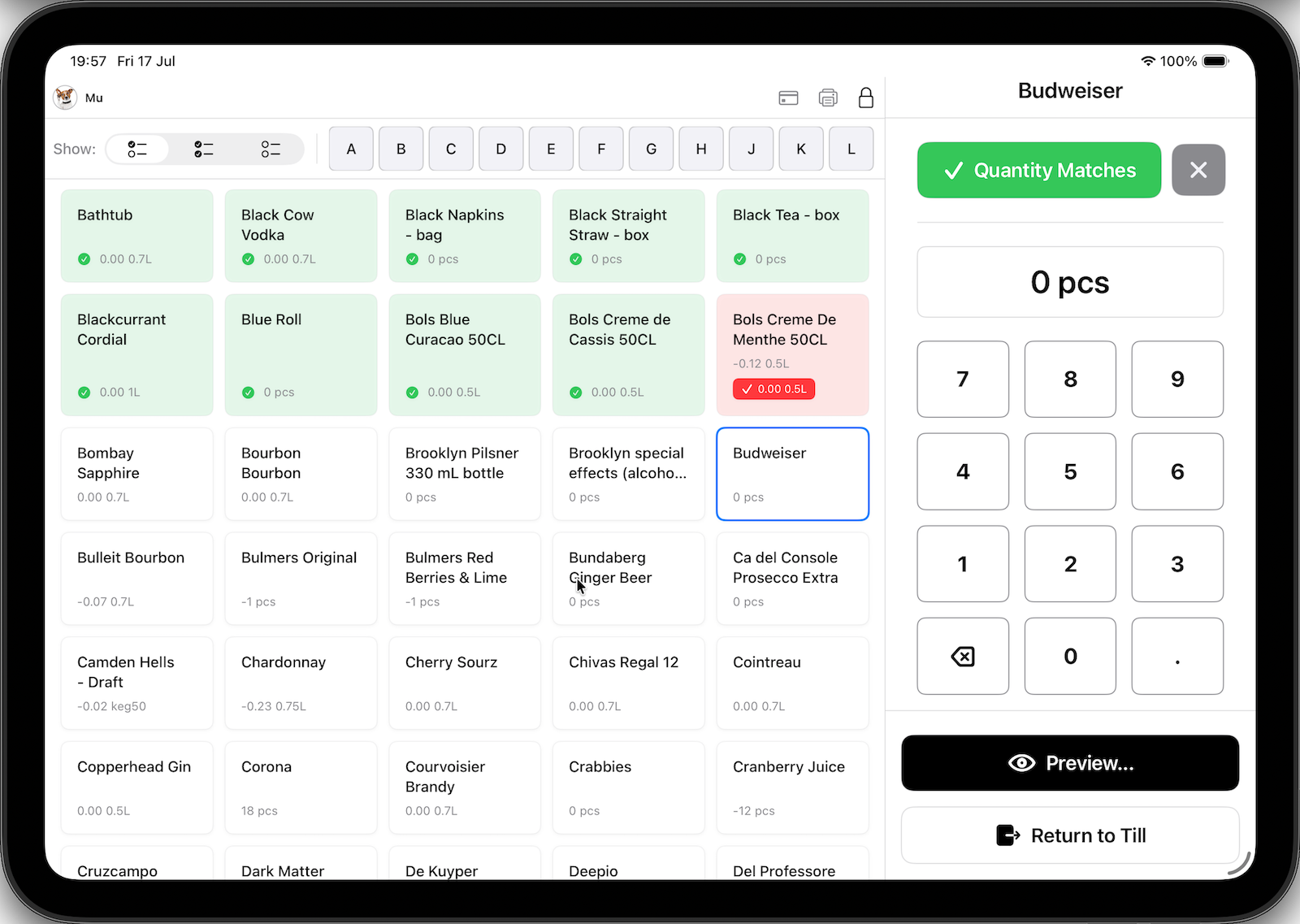Select Brooklyn Pilsner 330 mL bottle card
Viewport: 1300px width, 924px height.
(x=465, y=474)
